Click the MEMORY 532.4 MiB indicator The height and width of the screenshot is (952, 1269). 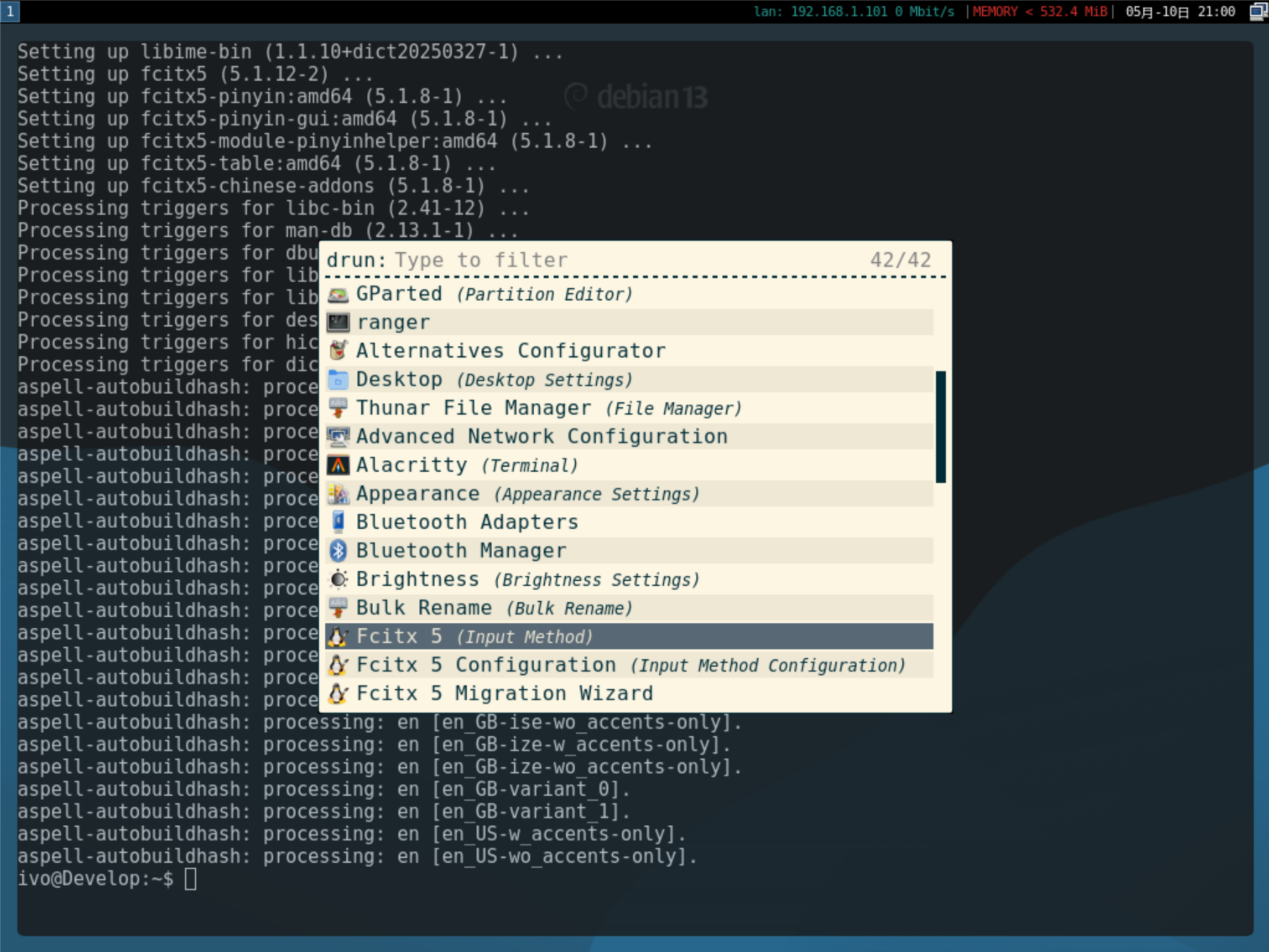1039,11
